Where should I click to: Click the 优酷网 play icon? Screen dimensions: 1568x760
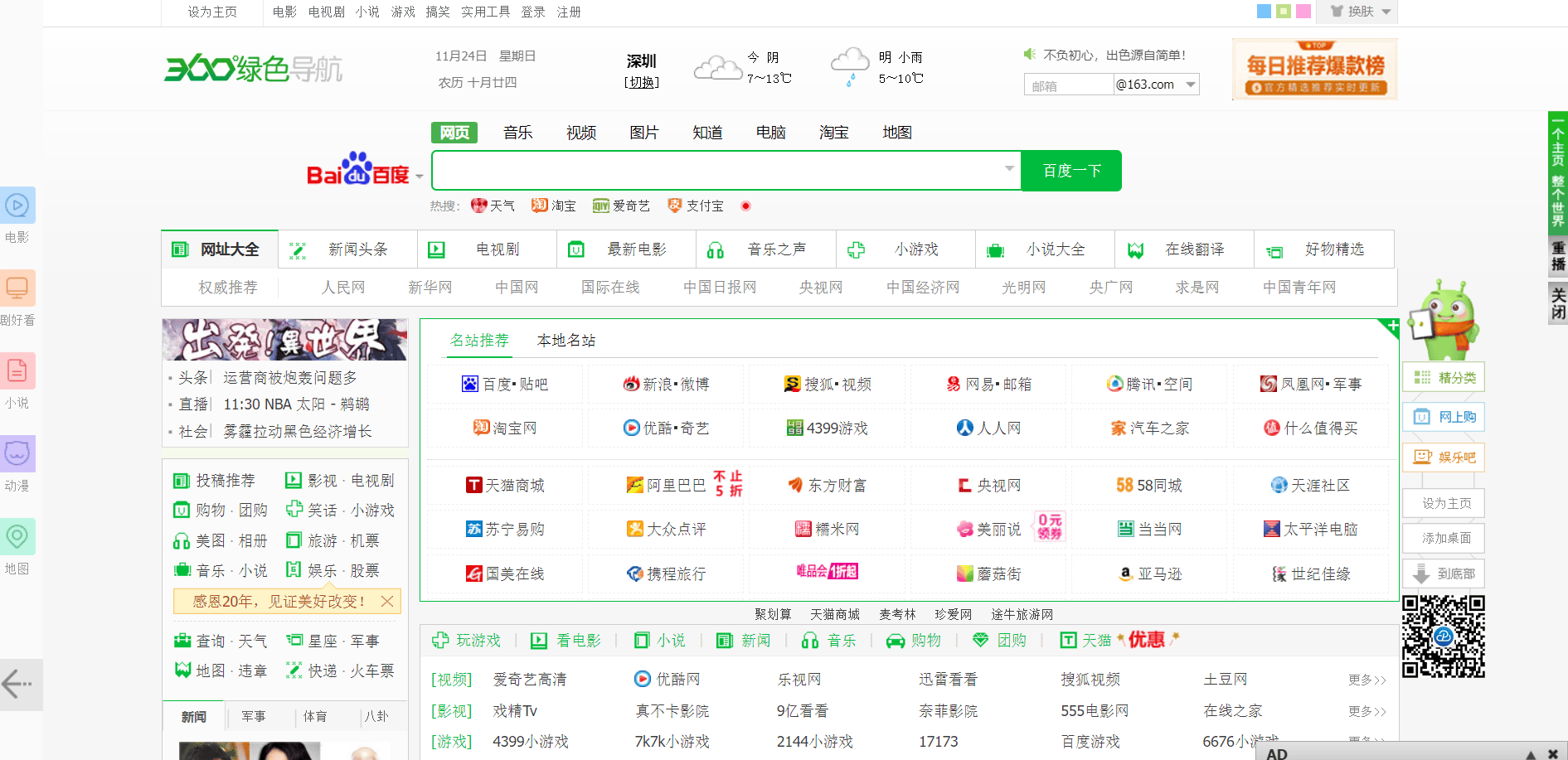pyautogui.click(x=643, y=679)
